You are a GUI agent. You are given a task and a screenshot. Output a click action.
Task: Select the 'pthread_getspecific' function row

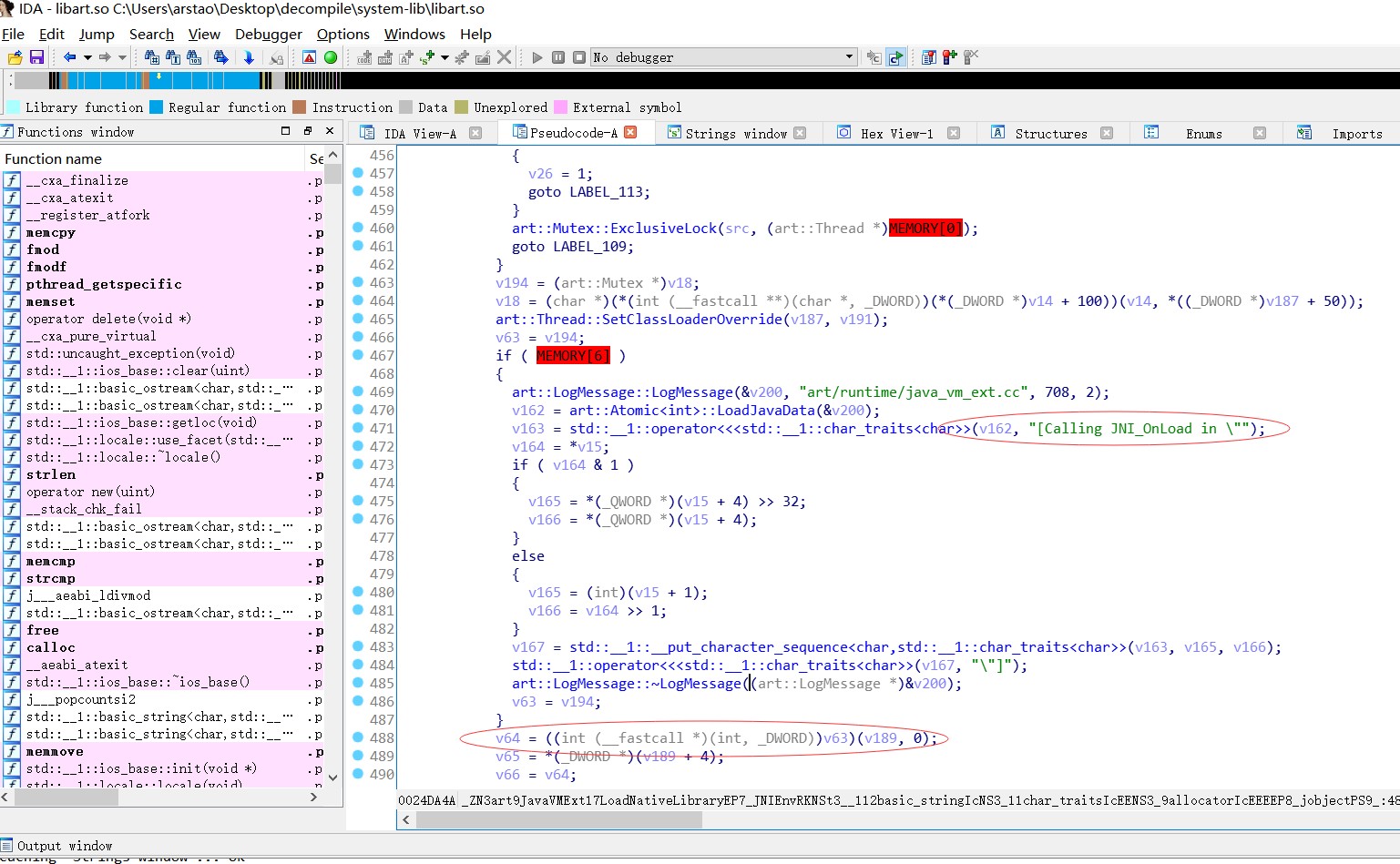[164, 284]
